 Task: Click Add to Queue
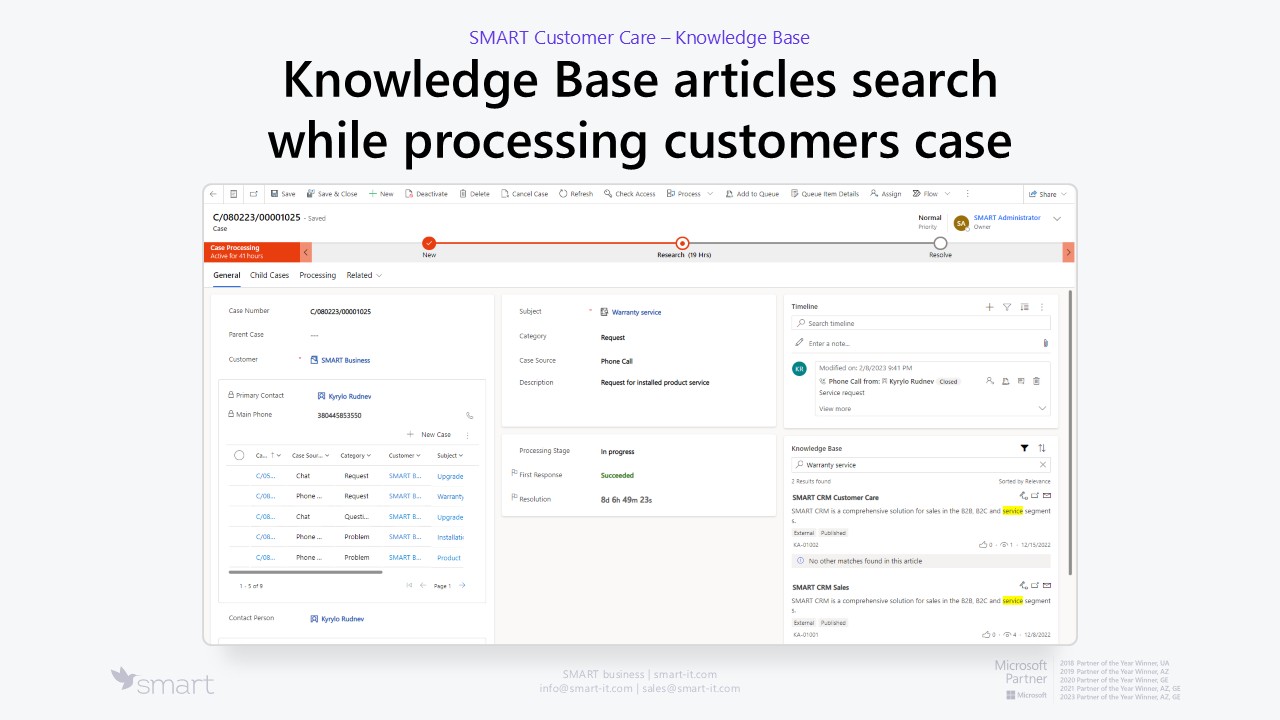[x=752, y=194]
